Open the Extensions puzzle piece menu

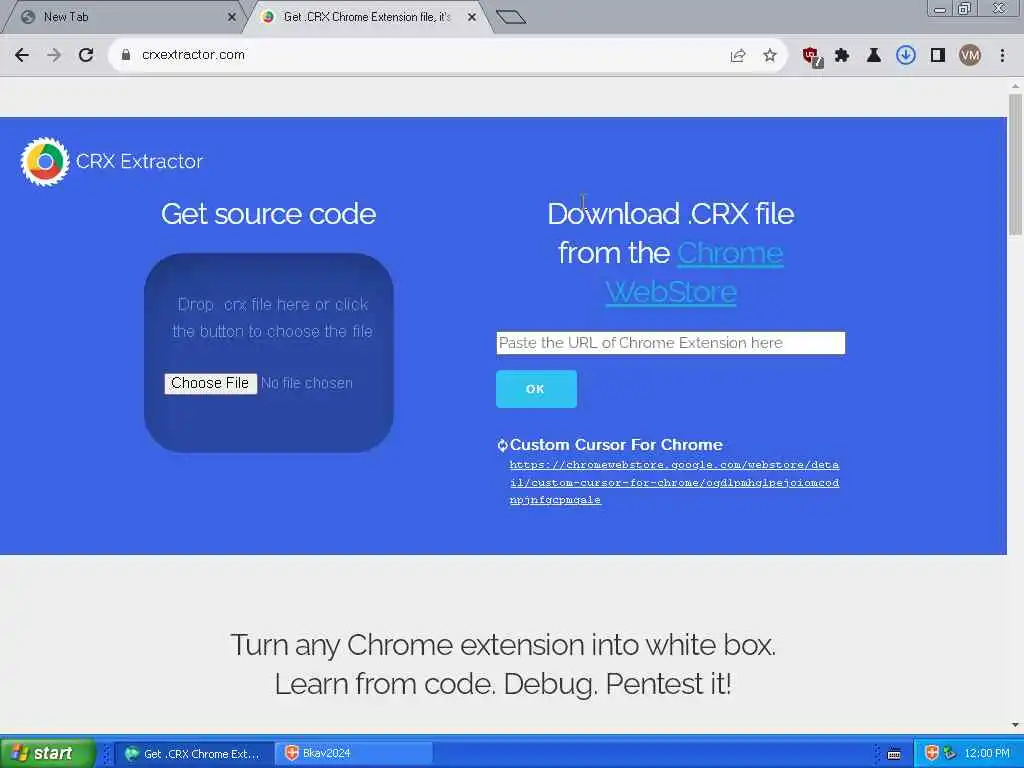point(842,56)
